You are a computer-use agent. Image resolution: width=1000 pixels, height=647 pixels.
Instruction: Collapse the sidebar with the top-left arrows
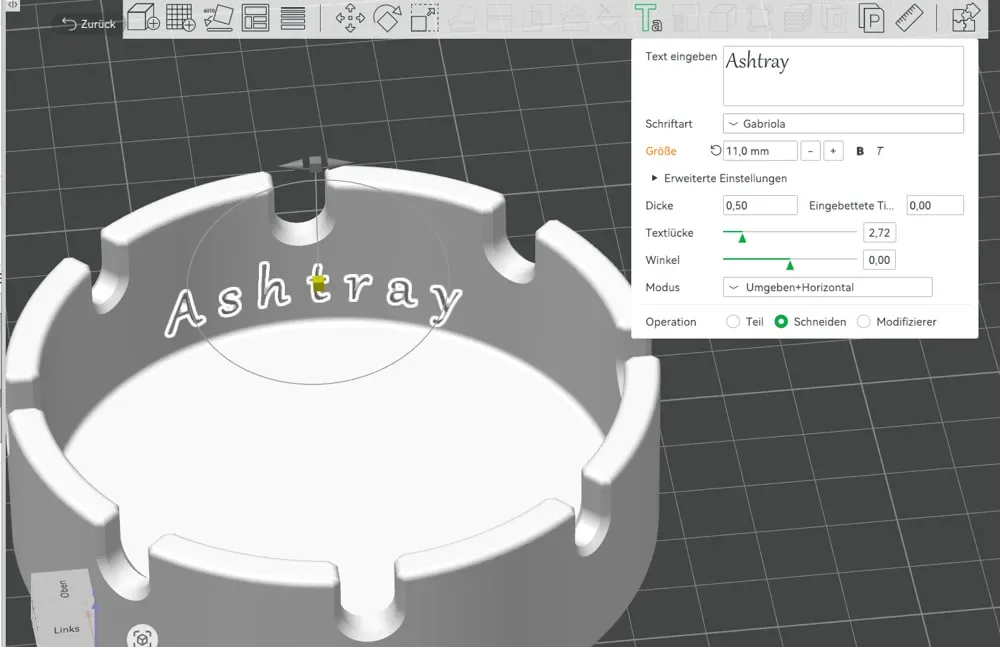pyautogui.click(x=12, y=4)
